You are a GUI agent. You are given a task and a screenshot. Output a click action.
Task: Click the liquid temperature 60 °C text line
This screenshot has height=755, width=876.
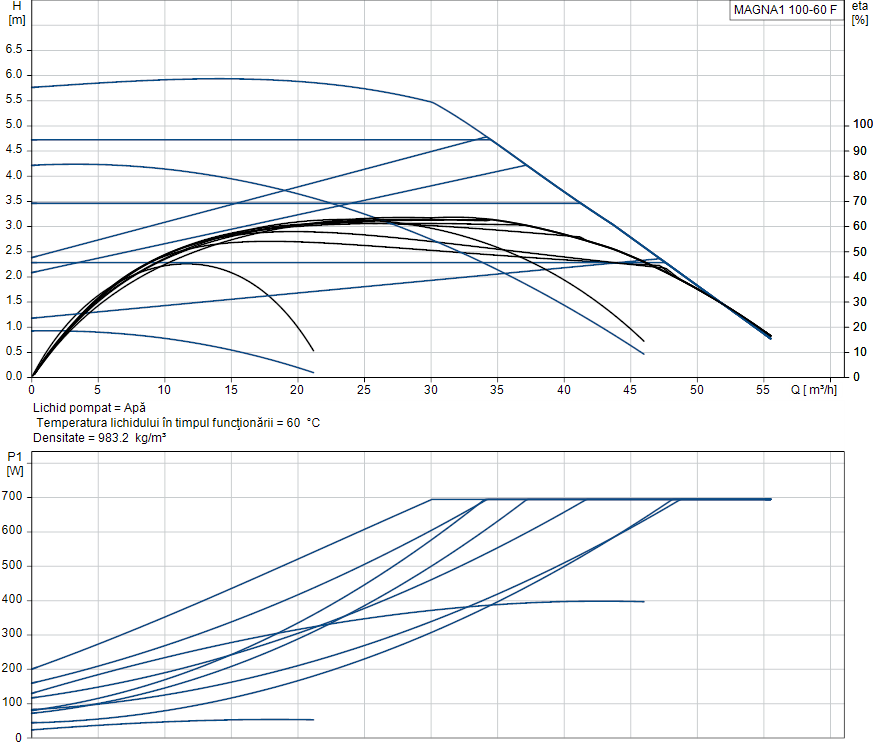(177, 423)
